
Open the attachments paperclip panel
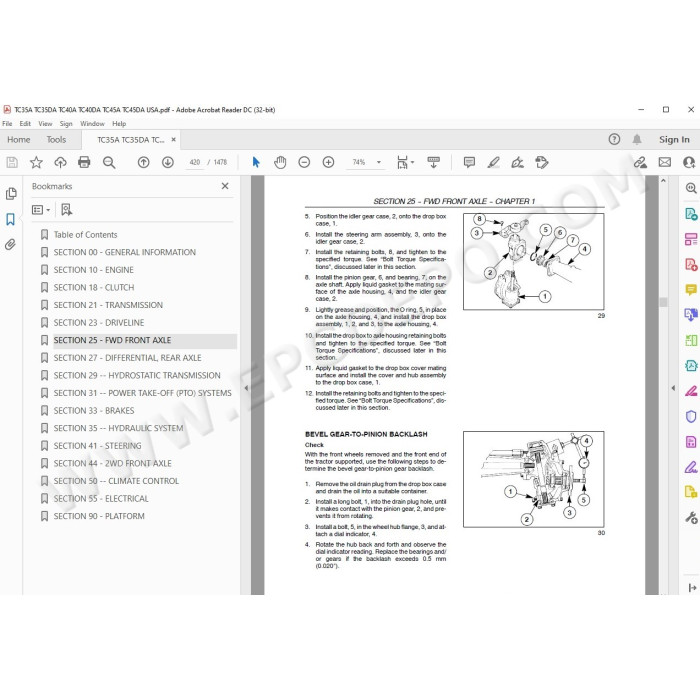[11, 245]
